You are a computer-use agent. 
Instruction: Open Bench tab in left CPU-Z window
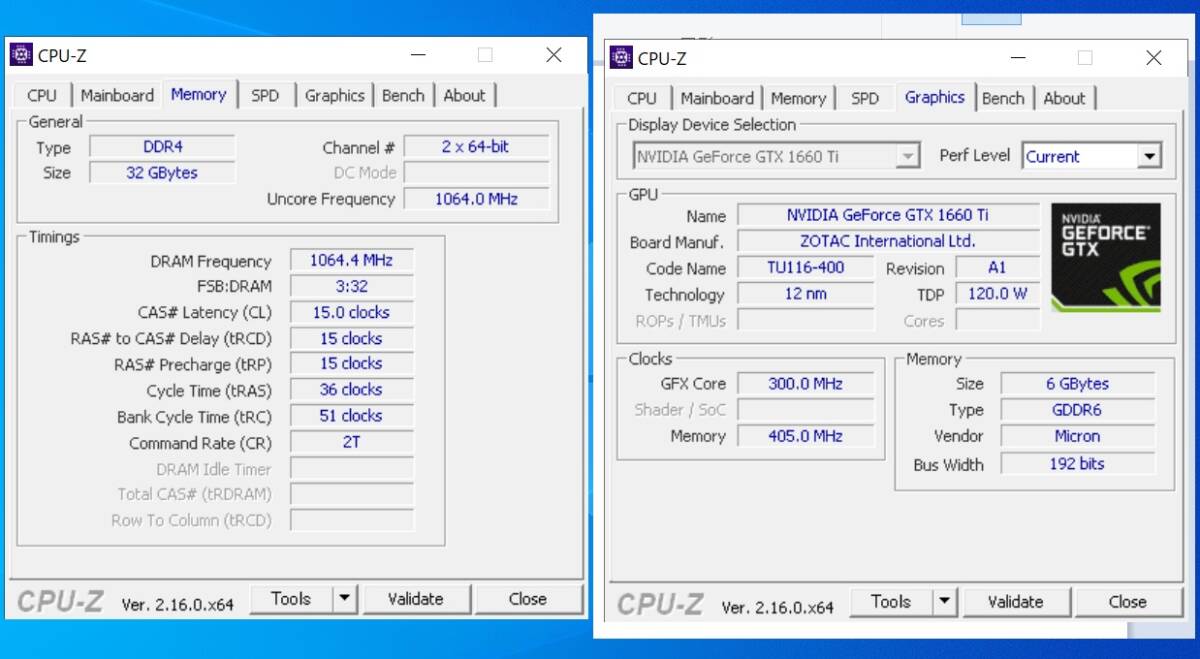403,96
